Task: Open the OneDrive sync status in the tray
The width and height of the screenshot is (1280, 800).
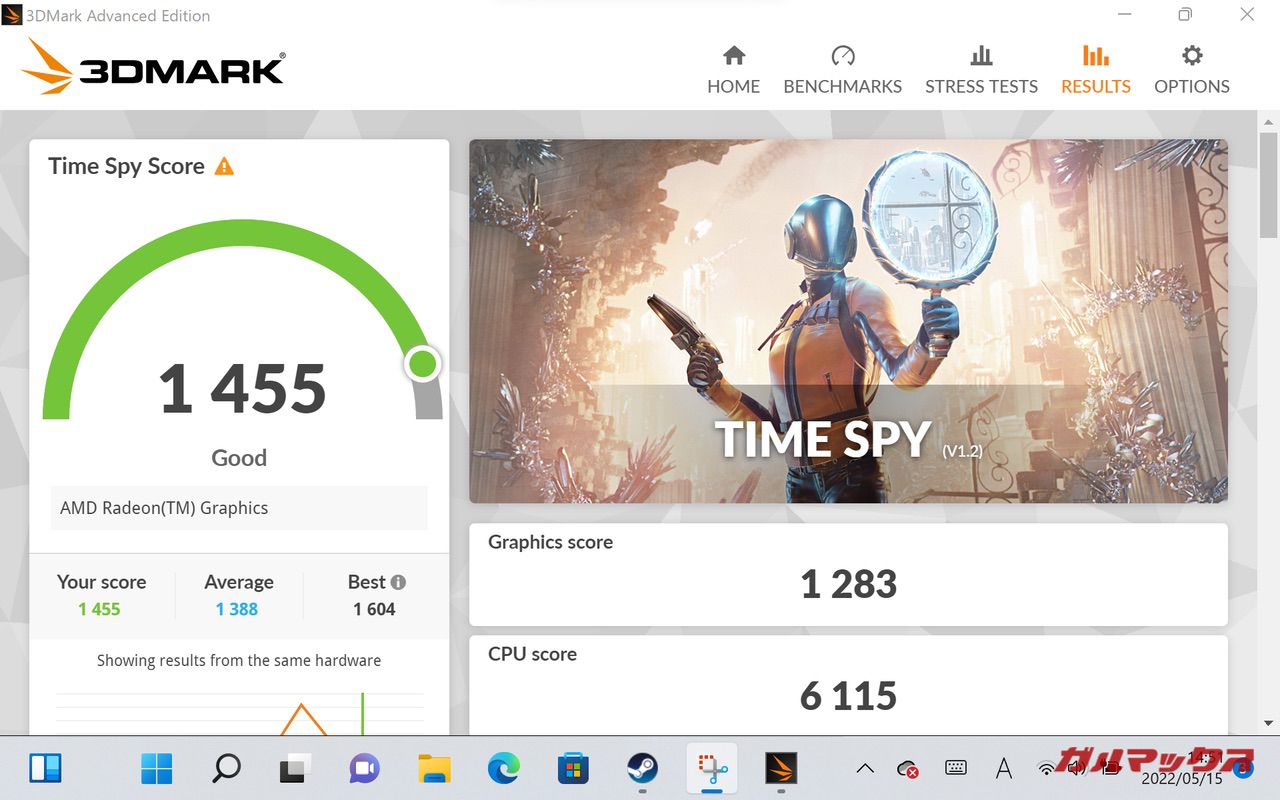Action: coord(907,770)
